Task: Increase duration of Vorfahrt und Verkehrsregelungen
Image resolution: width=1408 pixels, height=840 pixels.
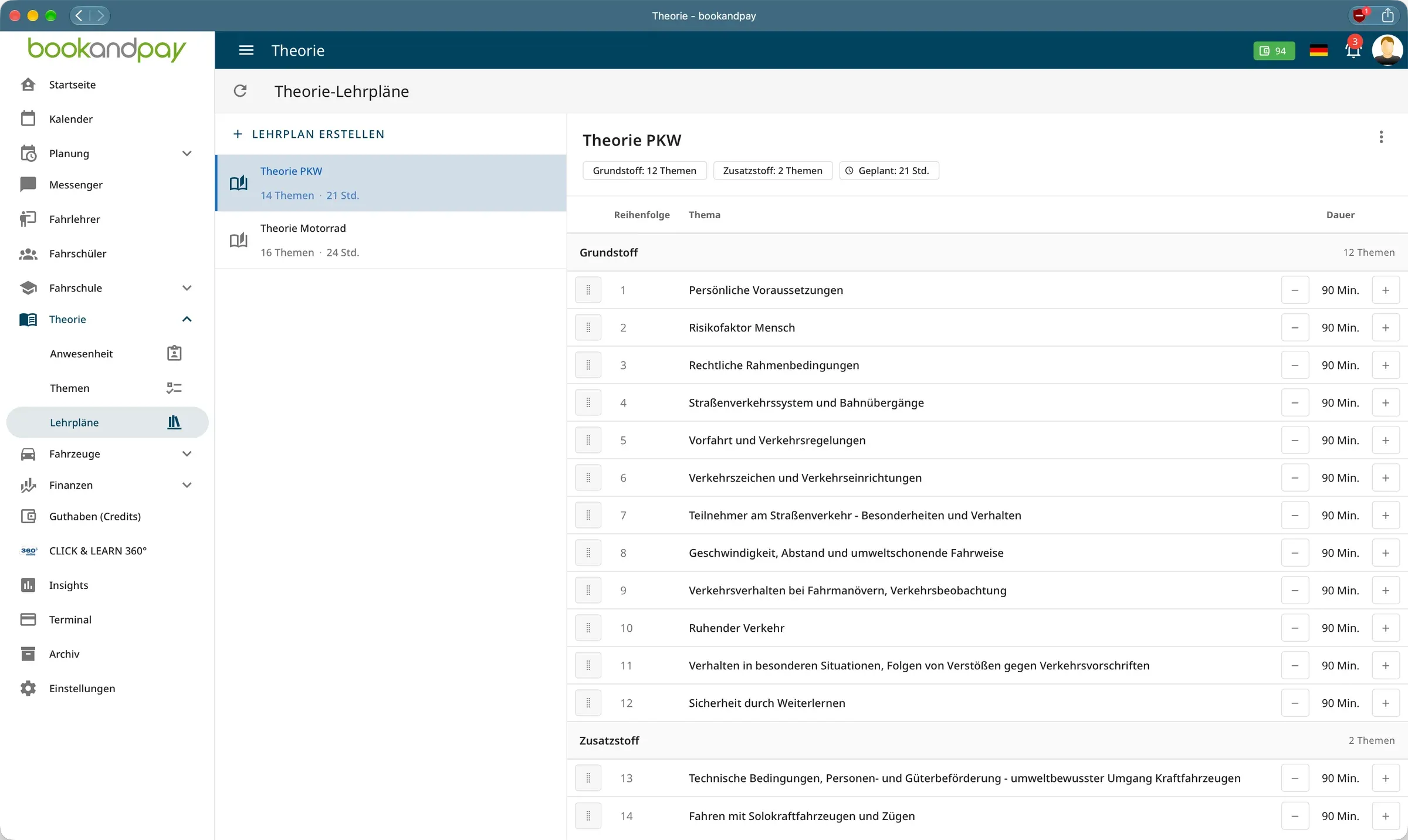Action: 1385,440
